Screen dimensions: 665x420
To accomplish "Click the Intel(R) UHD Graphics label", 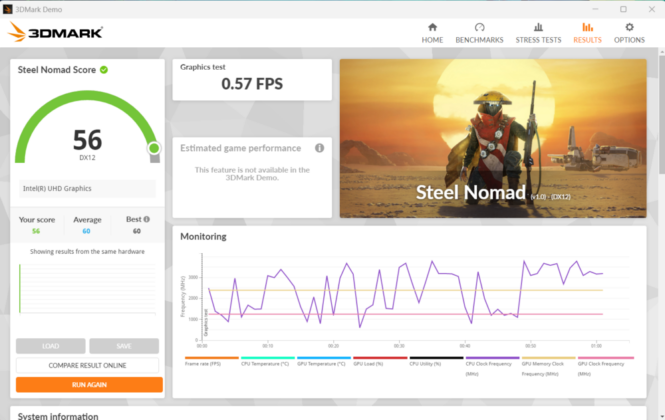I will (x=57, y=188).
